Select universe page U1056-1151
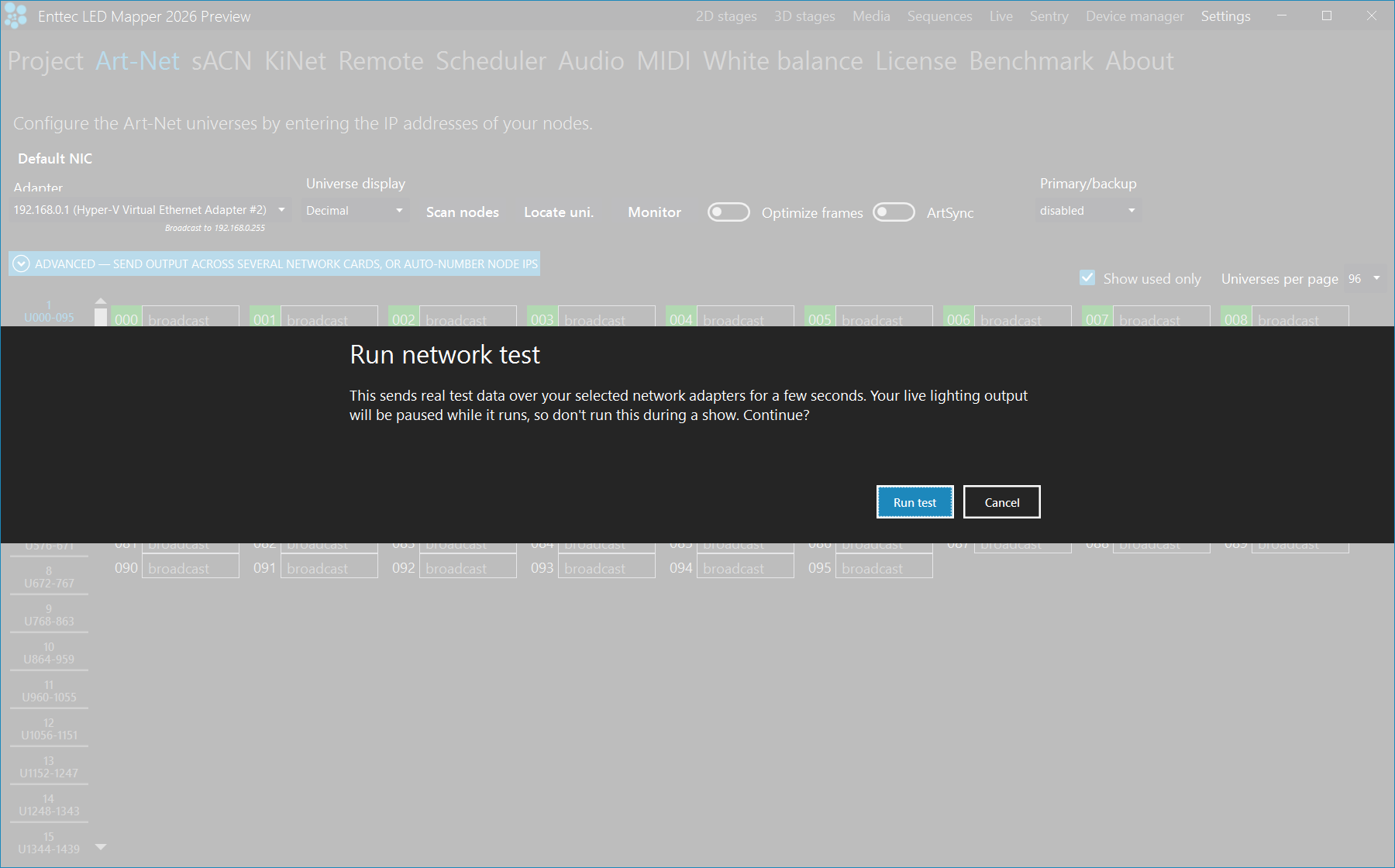The image size is (1395, 868). point(49,729)
